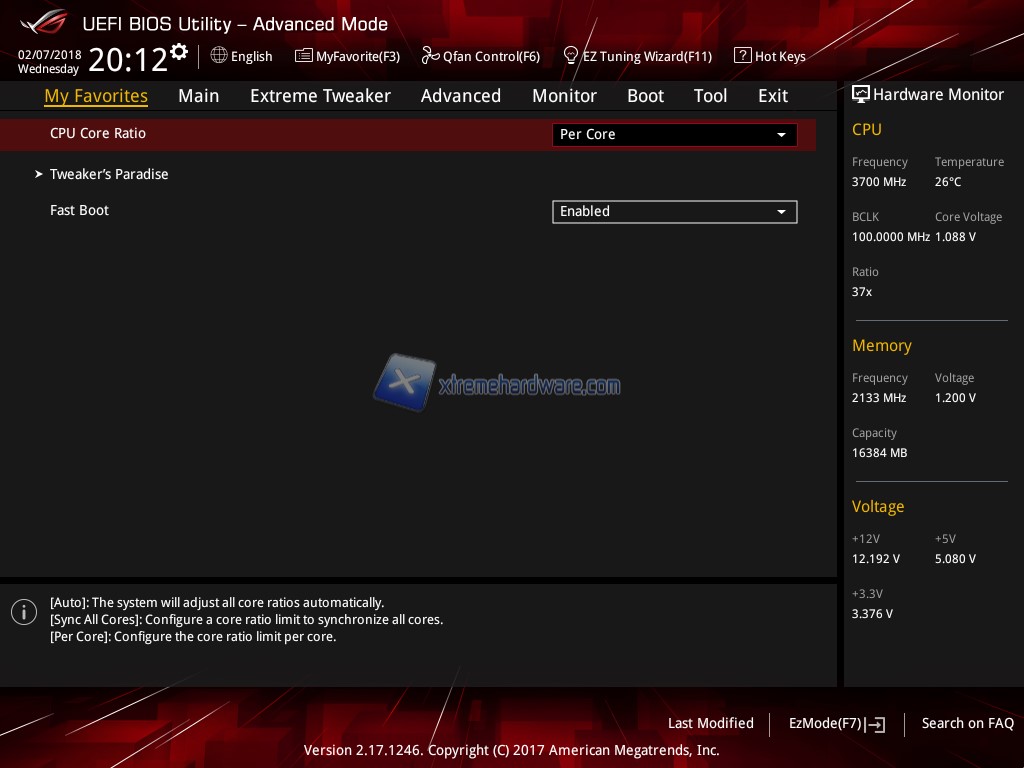The height and width of the screenshot is (768, 1024).
Task: Select the CPU Core Ratio row label
Action: pyautogui.click(x=98, y=133)
